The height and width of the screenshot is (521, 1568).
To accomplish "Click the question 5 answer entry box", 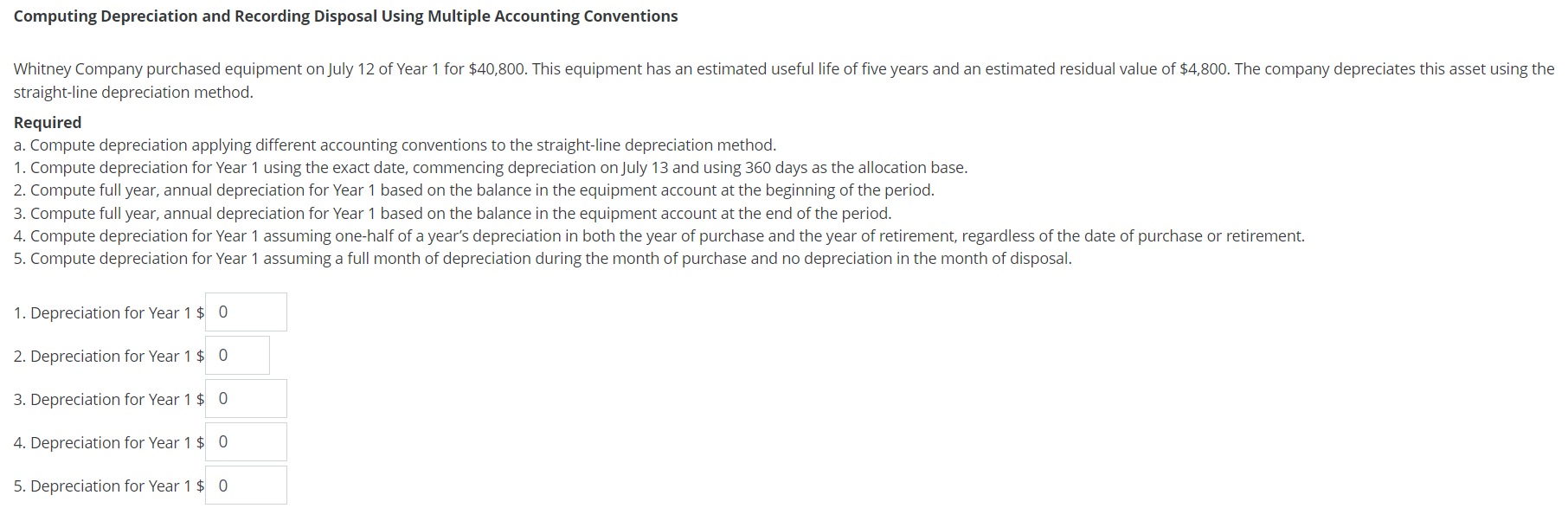I will [246, 485].
